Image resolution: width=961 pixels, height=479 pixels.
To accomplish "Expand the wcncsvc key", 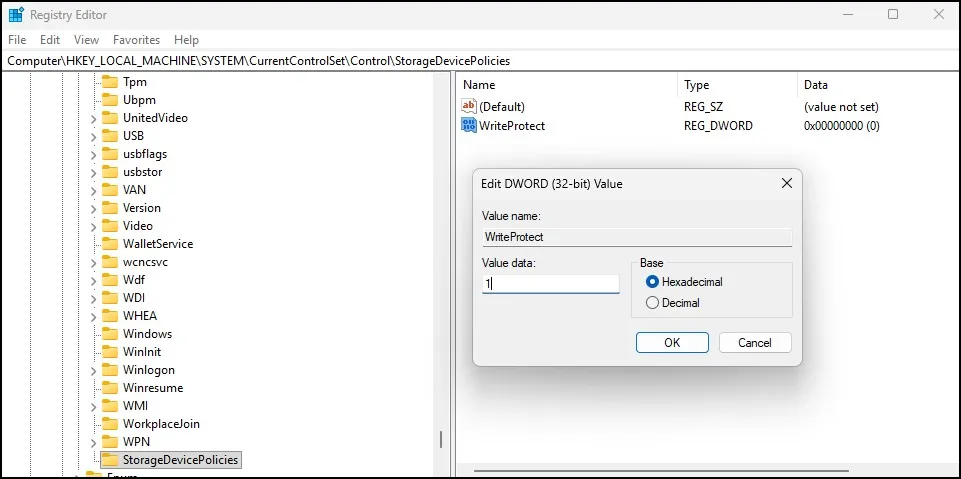I will [93, 262].
